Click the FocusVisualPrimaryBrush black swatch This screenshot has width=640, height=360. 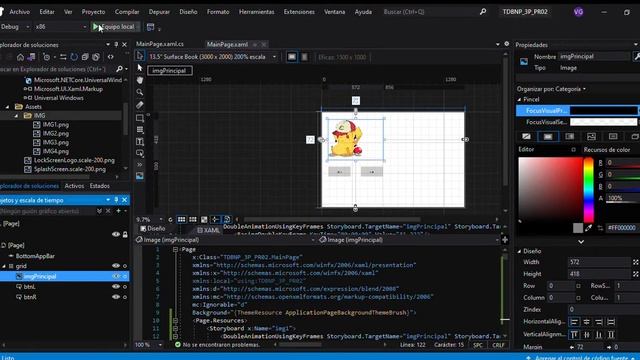[x=603, y=111]
